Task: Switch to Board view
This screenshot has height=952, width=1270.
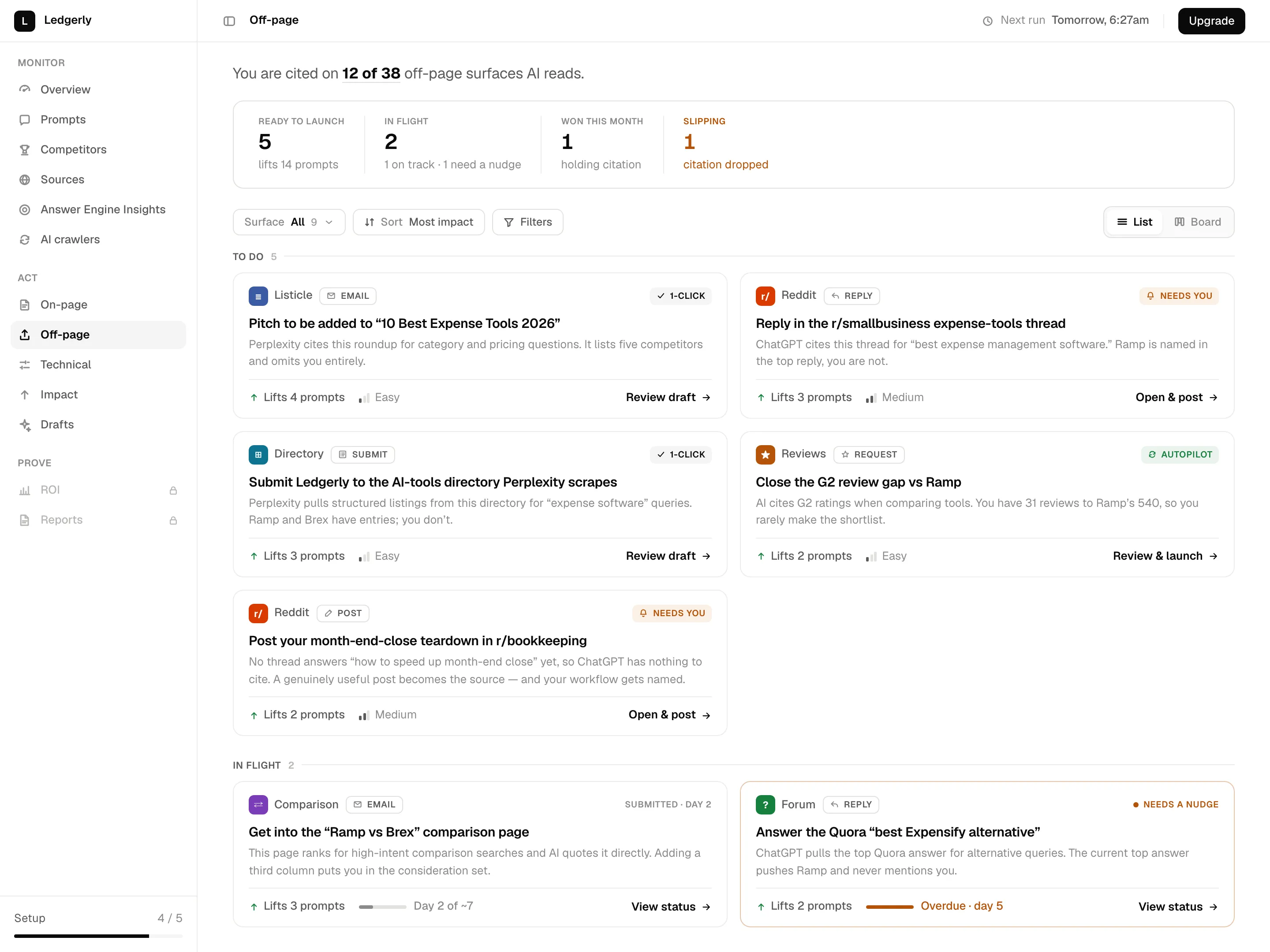Action: coord(1198,222)
